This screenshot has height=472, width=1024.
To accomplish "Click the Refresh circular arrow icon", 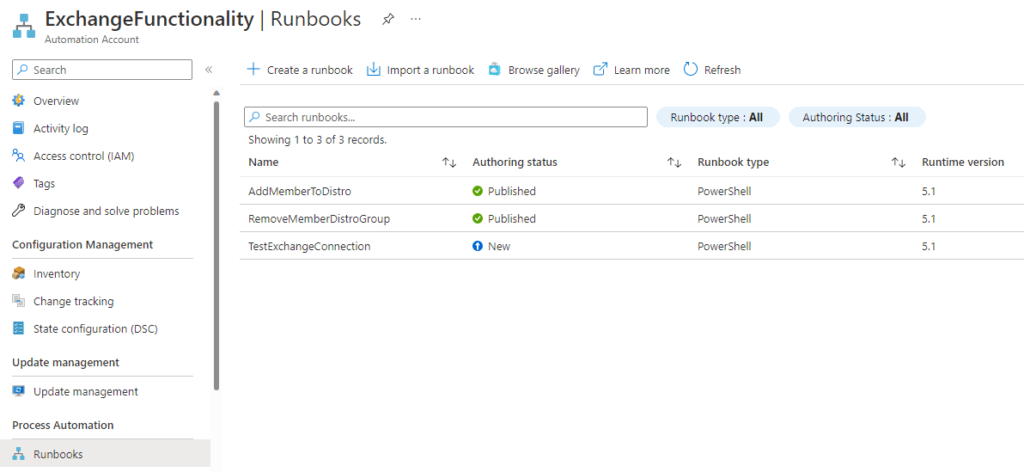I will pyautogui.click(x=690, y=69).
